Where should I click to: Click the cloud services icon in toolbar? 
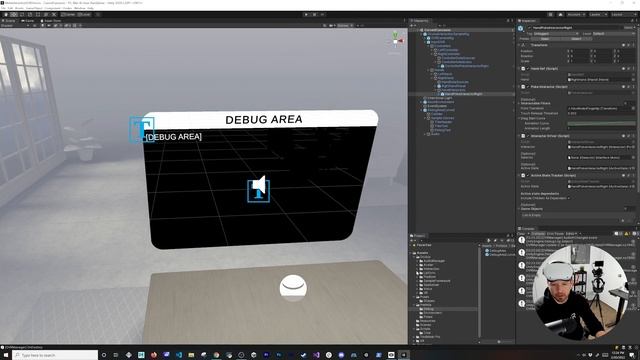point(560,15)
